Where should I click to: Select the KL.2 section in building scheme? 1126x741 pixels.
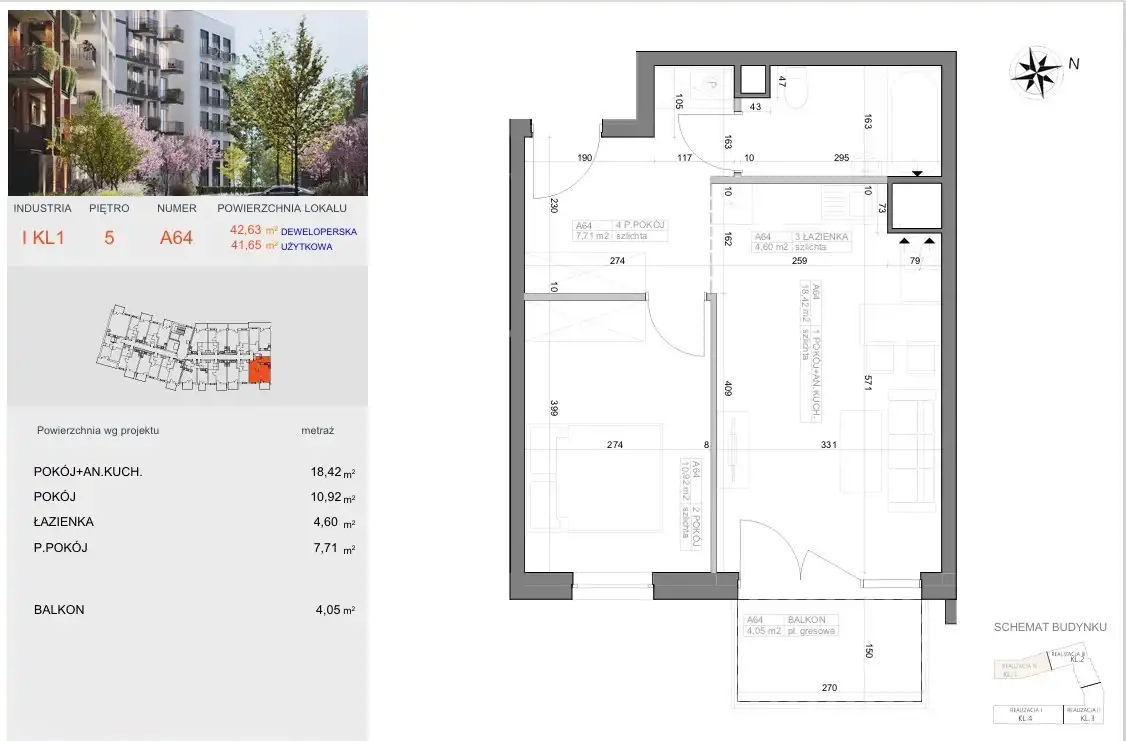point(1070,658)
